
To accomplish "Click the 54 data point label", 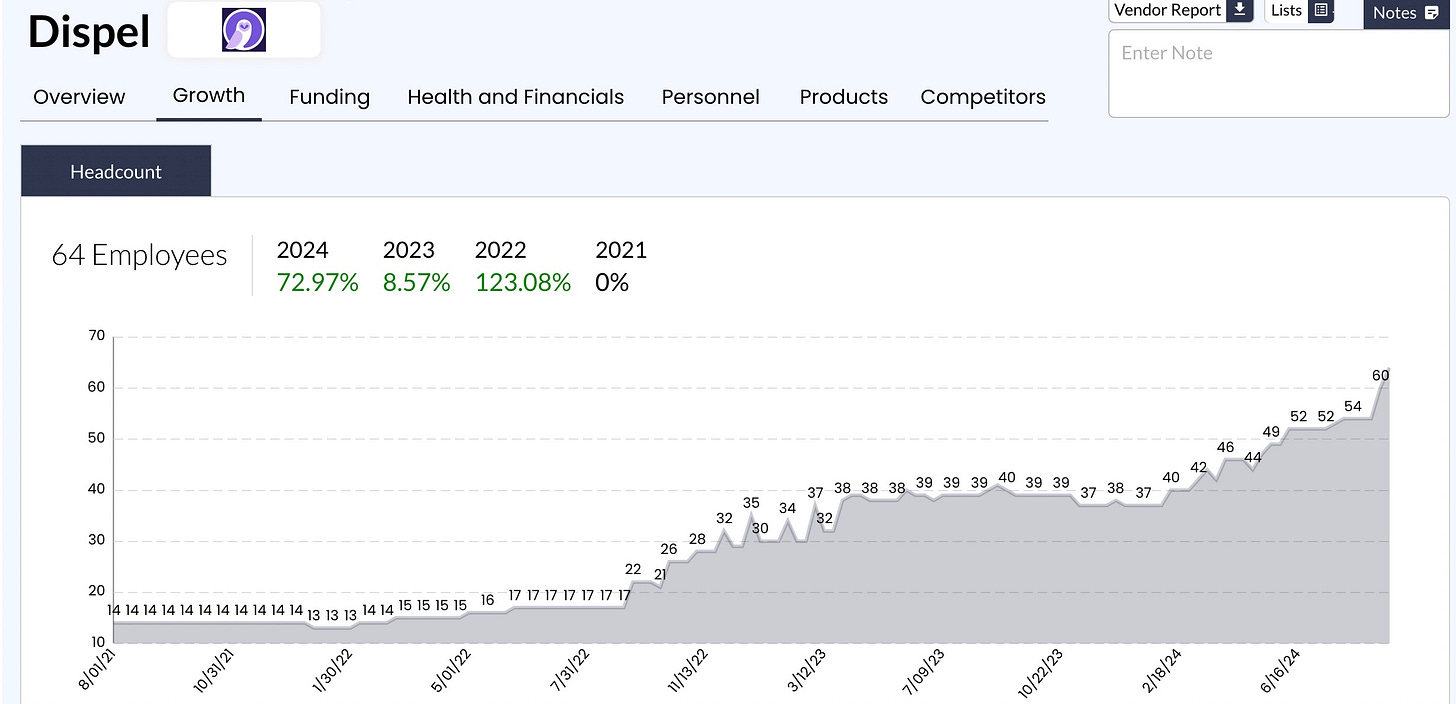I will 1353,406.
